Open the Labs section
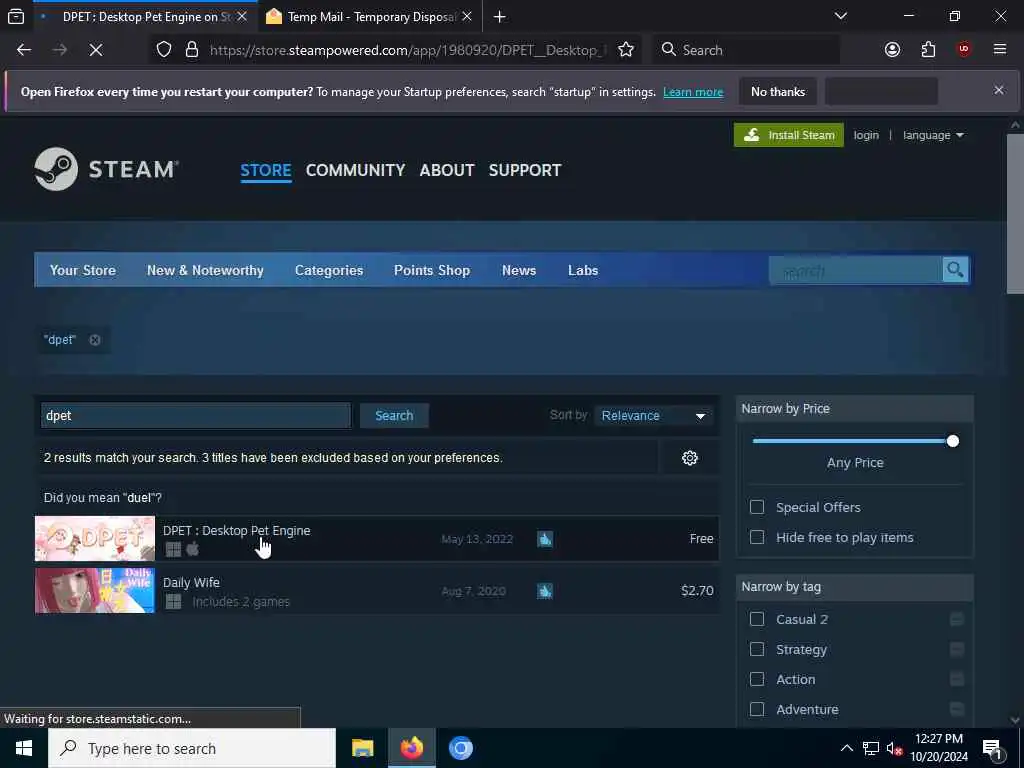Viewport: 1024px width, 768px height. (x=583, y=270)
